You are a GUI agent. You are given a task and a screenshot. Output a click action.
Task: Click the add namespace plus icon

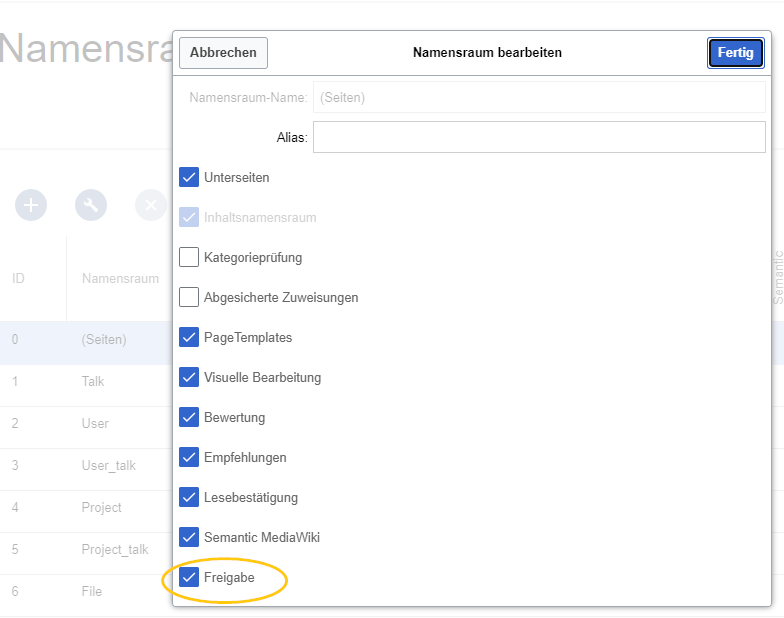point(31,205)
